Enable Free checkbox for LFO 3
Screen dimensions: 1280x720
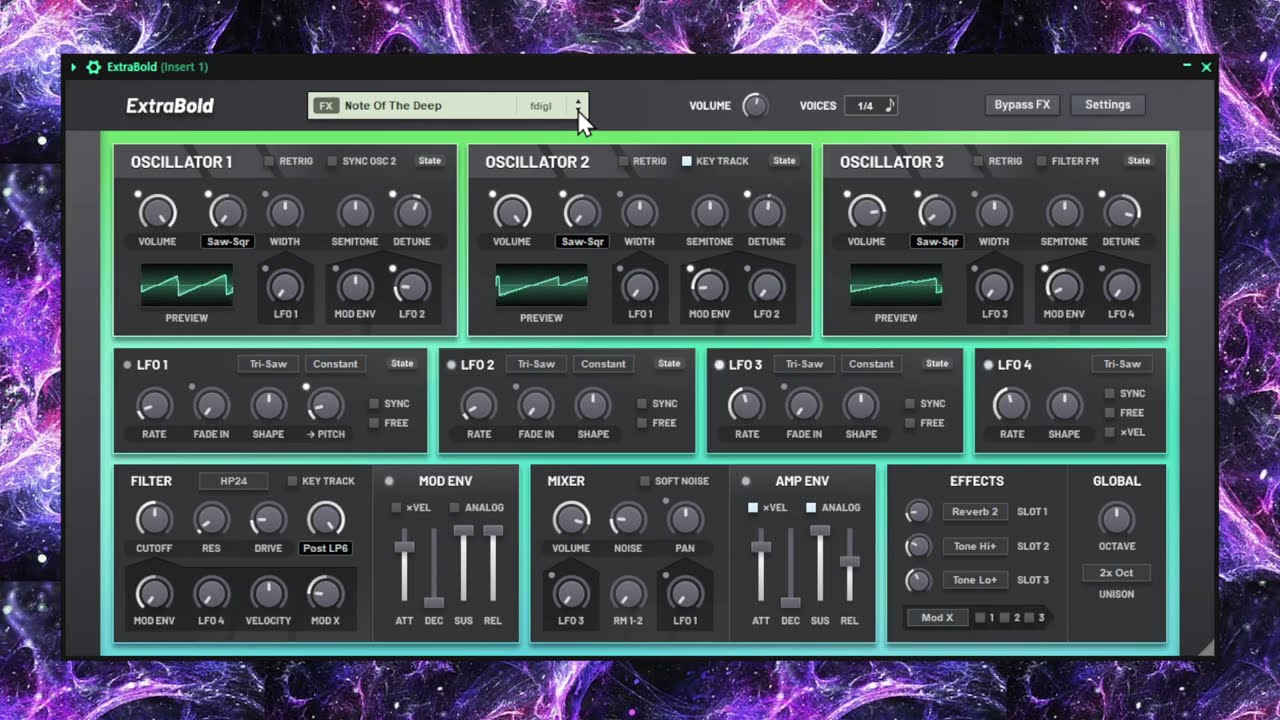[x=910, y=423]
